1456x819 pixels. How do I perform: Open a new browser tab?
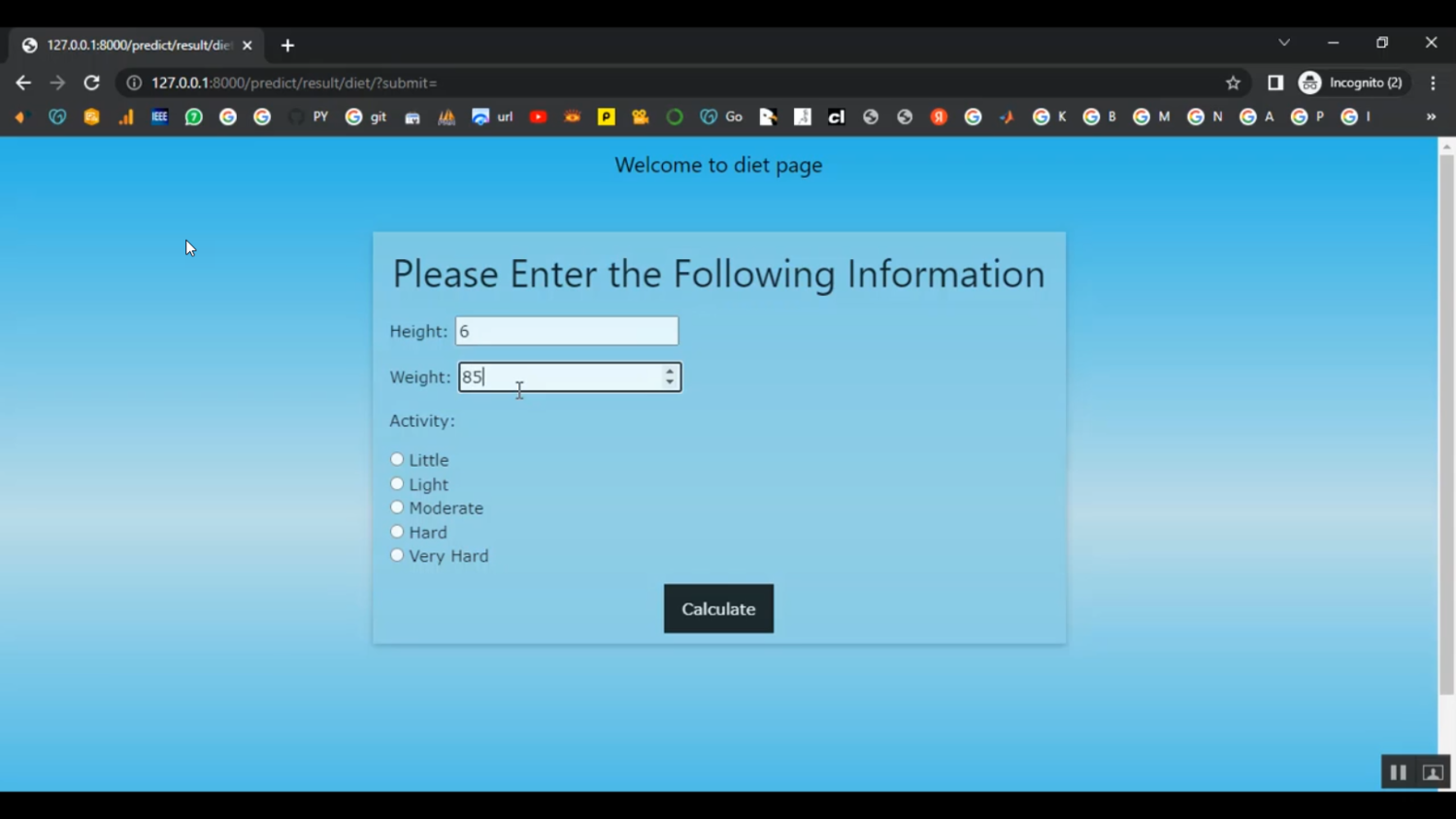click(287, 46)
